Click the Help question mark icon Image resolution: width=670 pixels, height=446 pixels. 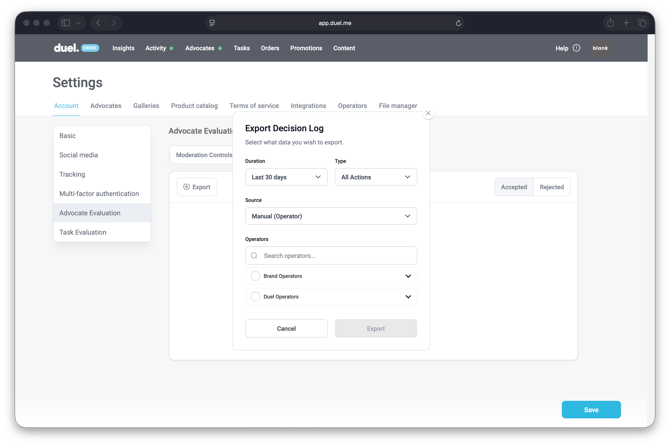(x=576, y=48)
